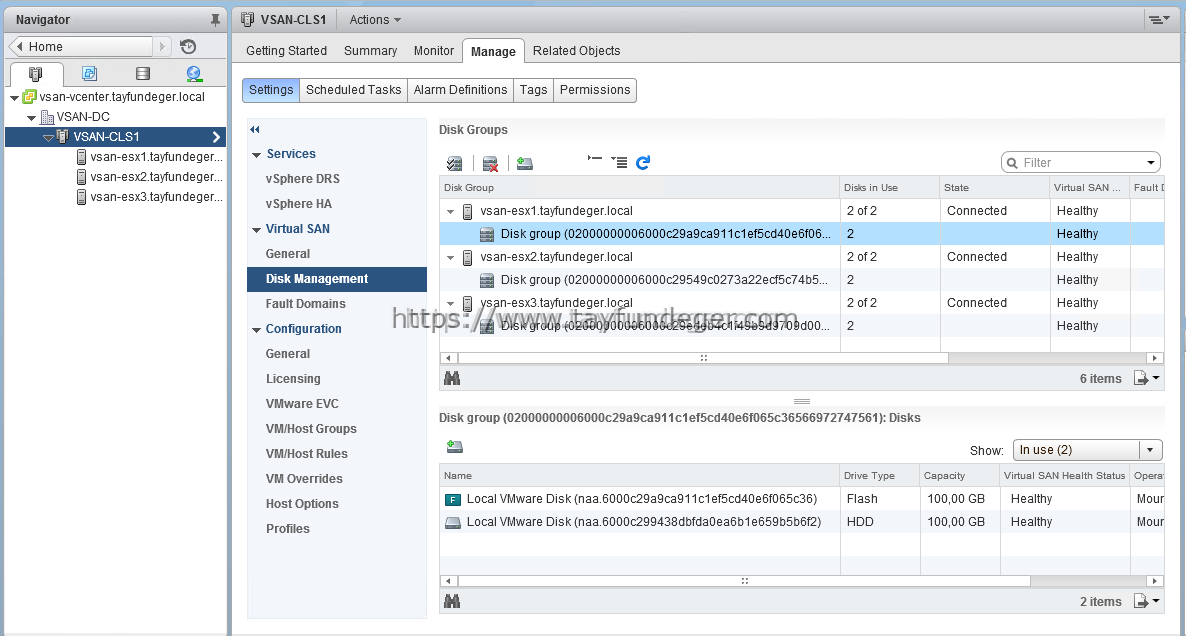Add a disk to the selected disk group
Image resolution: width=1186 pixels, height=636 pixels.
click(x=455, y=447)
